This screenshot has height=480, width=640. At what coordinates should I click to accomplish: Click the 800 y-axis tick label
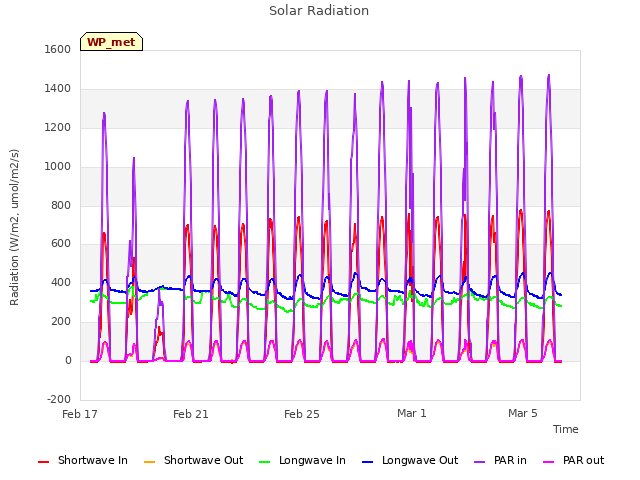pyautogui.click(x=61, y=205)
